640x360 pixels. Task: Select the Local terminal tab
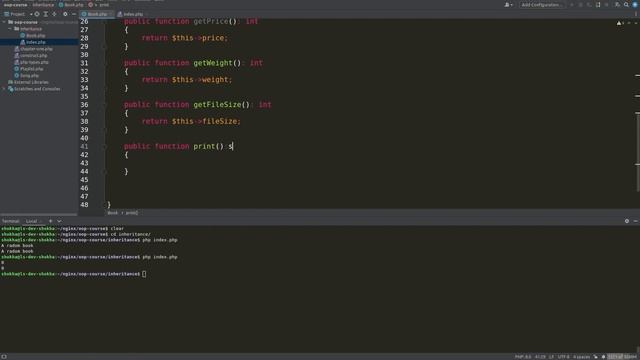pos(32,221)
